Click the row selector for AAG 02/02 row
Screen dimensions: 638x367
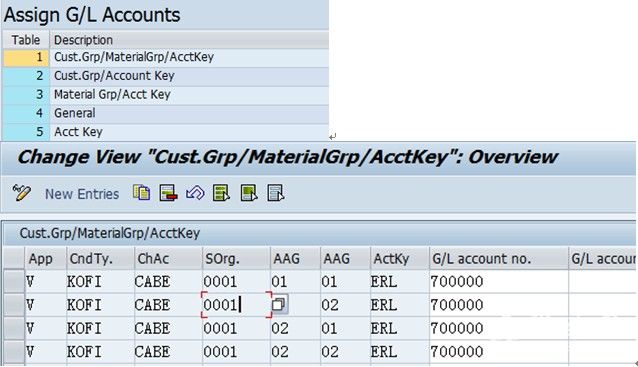14,352
